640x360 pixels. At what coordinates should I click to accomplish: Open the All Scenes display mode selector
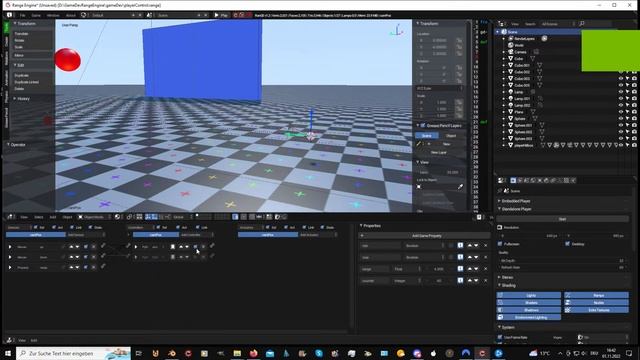[558, 24]
